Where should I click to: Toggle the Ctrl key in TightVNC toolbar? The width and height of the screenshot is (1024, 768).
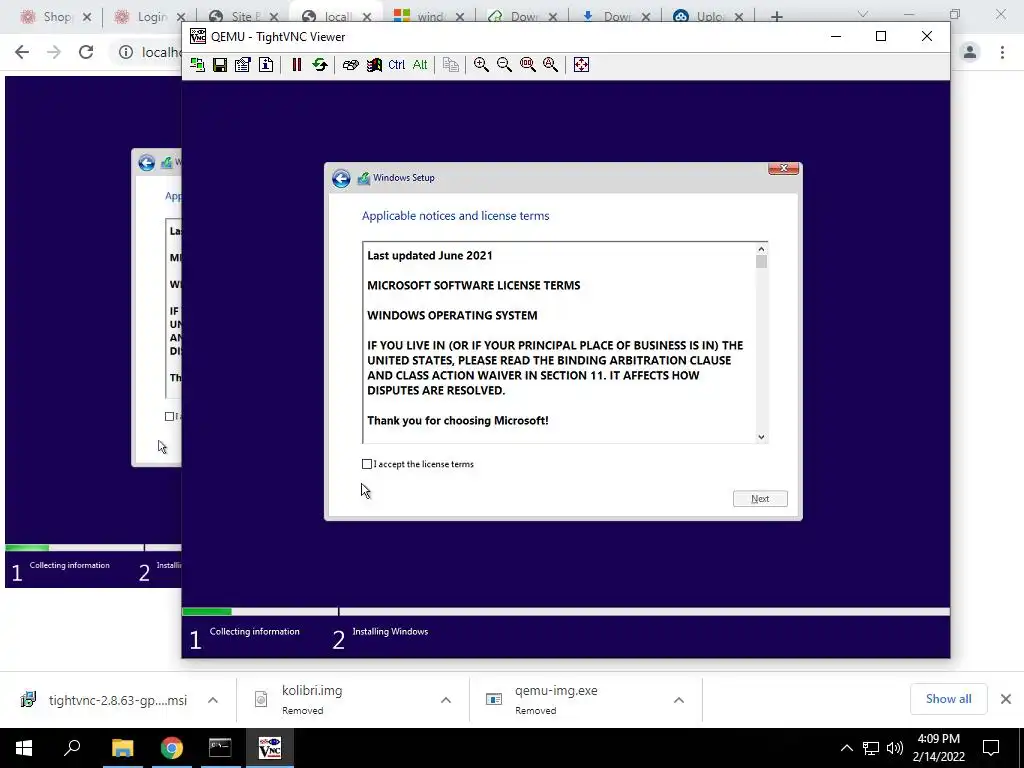396,65
